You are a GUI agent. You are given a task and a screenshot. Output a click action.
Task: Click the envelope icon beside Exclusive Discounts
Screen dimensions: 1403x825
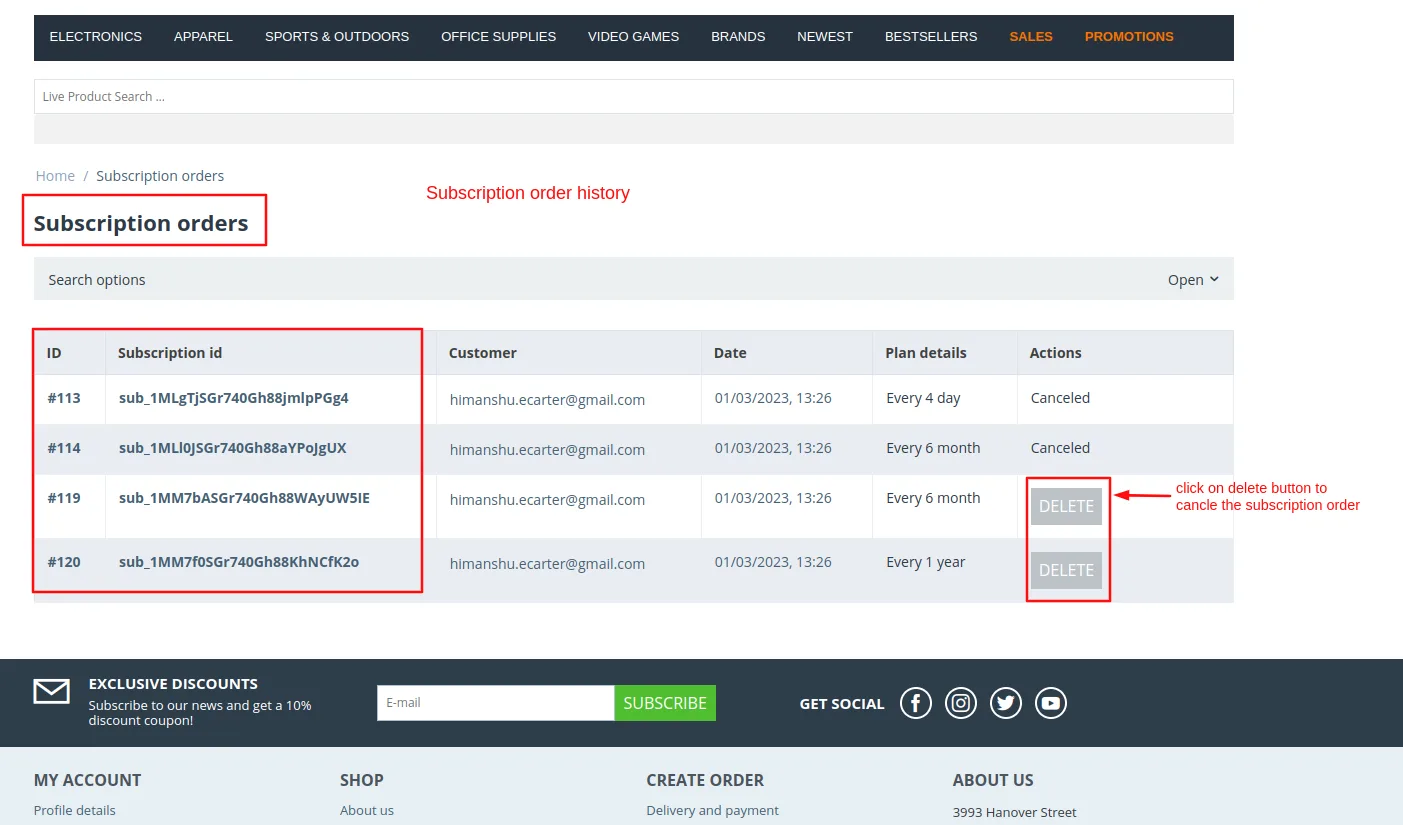pyautogui.click(x=52, y=691)
